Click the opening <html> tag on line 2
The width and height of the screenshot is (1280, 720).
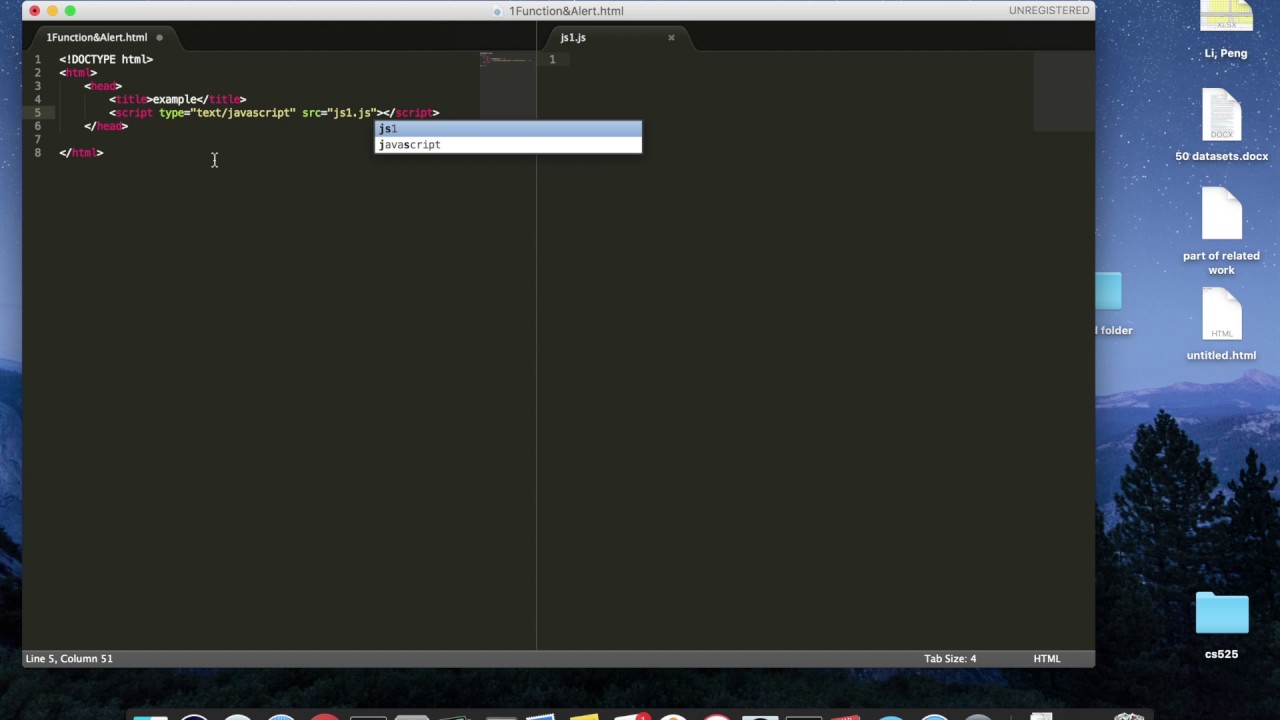78,73
